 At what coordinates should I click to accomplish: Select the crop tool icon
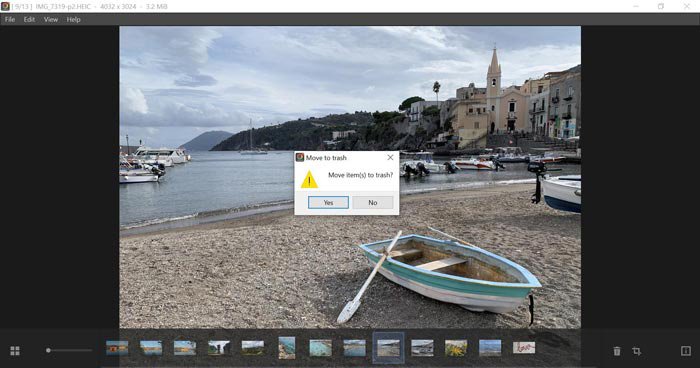pyautogui.click(x=637, y=351)
